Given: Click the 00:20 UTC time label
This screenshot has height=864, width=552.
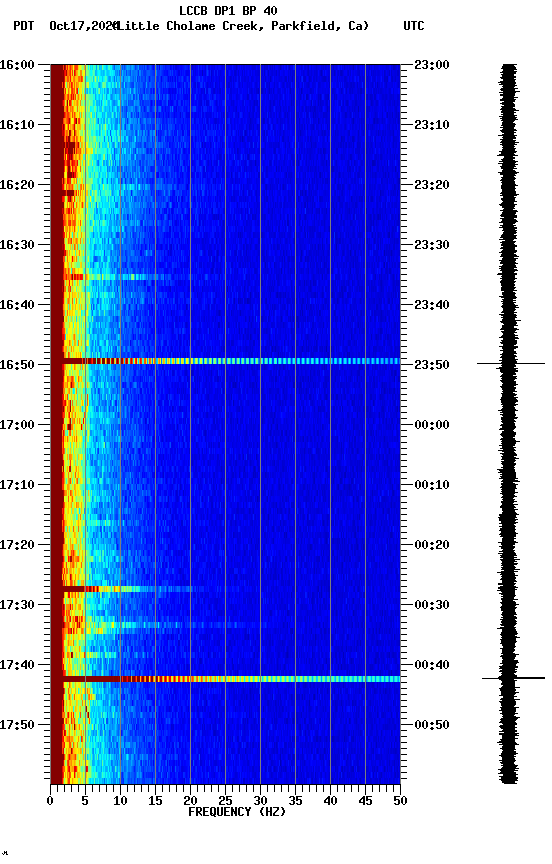Looking at the screenshot, I should click(x=432, y=546).
